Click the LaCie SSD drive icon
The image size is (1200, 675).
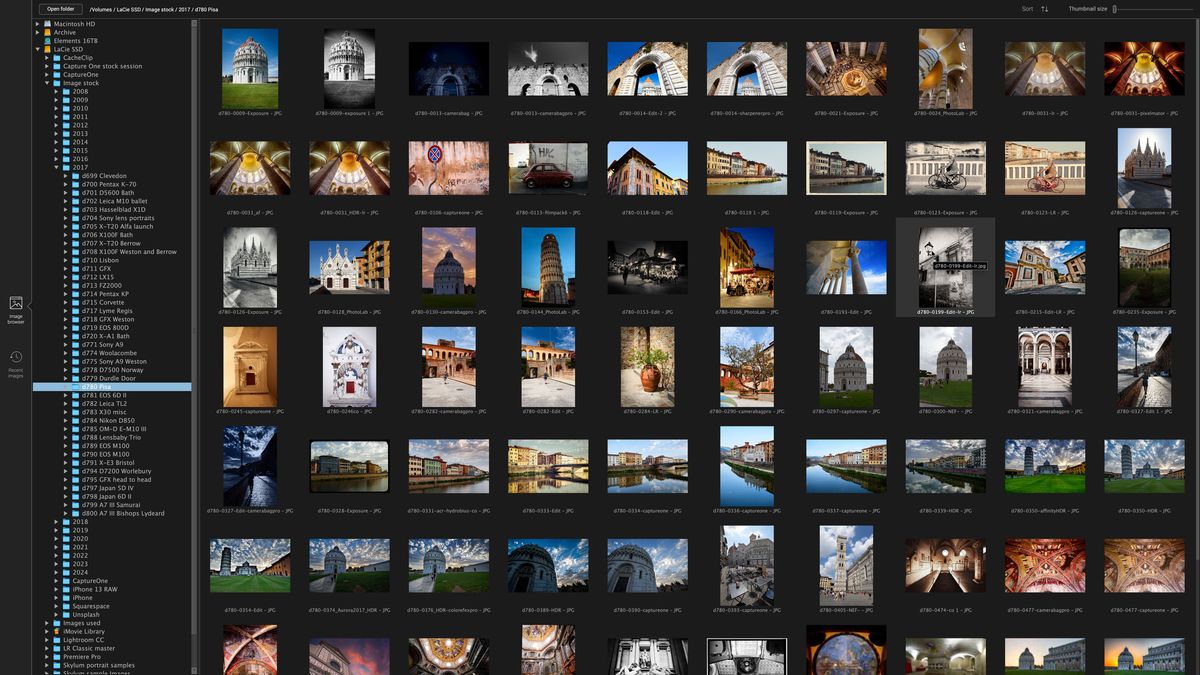[47, 50]
